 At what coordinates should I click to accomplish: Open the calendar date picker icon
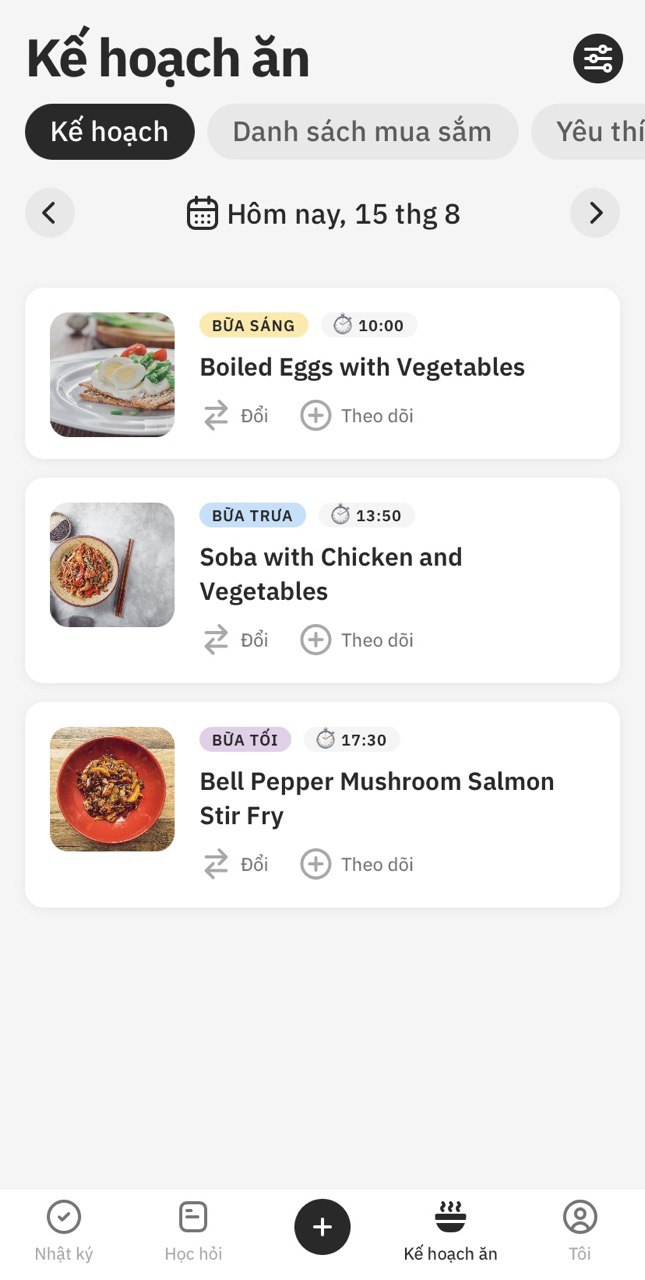[202, 213]
